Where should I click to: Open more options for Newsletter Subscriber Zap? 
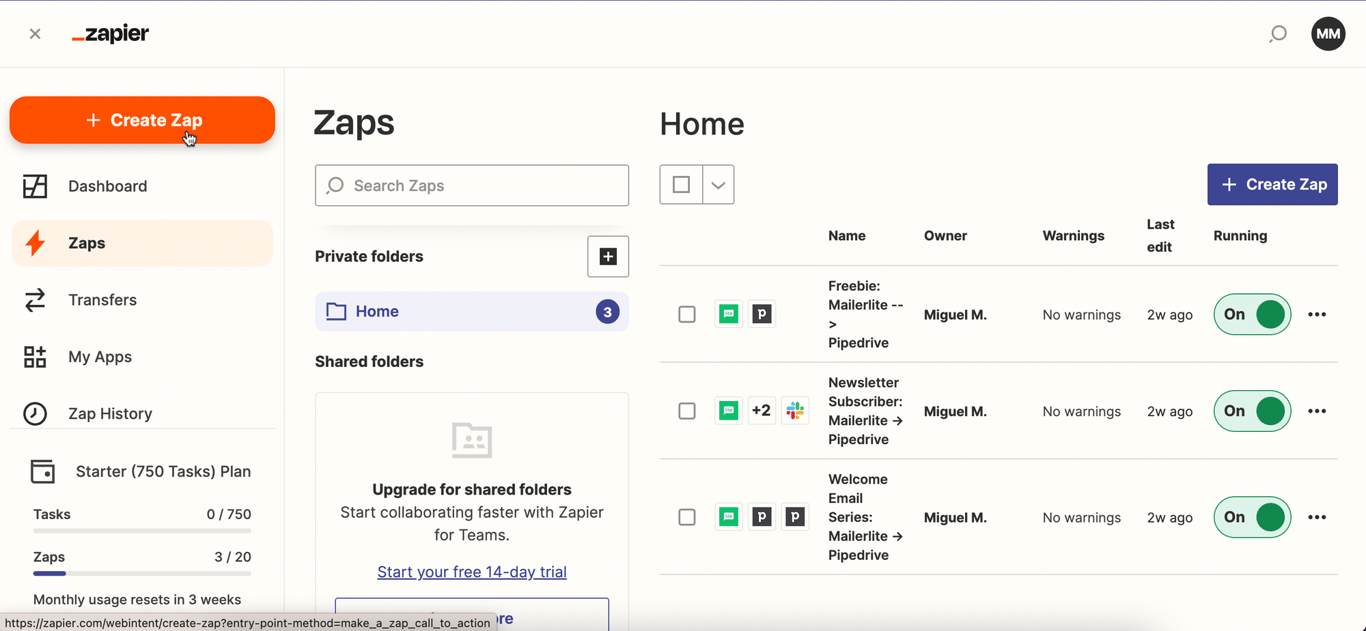coord(1317,411)
